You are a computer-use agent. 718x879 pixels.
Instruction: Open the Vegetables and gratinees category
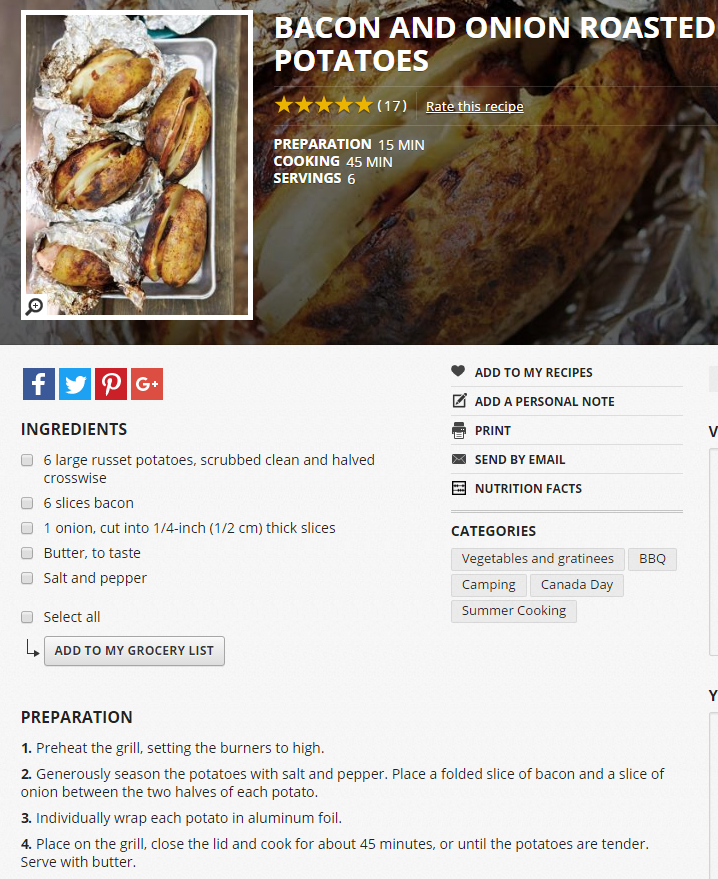click(538, 559)
